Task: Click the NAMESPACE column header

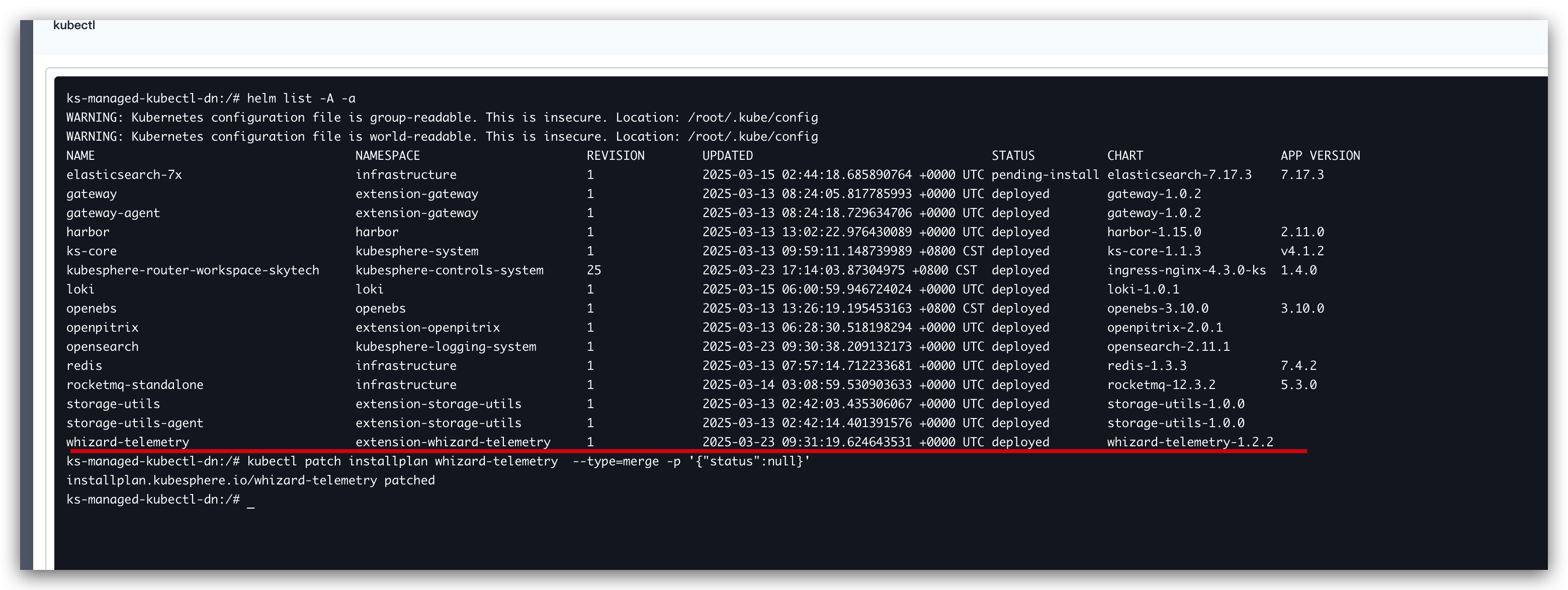Action: click(388, 156)
